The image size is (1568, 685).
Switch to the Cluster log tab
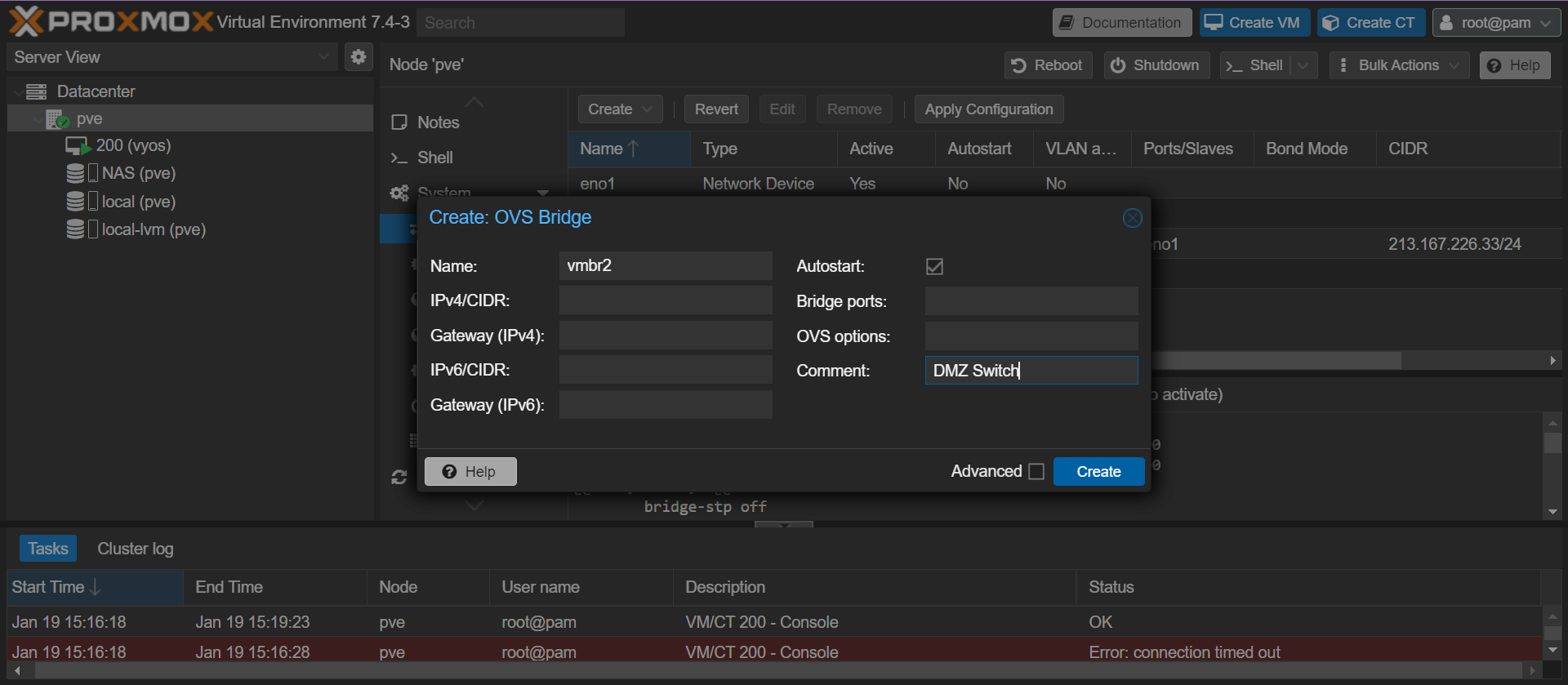pyautogui.click(x=136, y=549)
